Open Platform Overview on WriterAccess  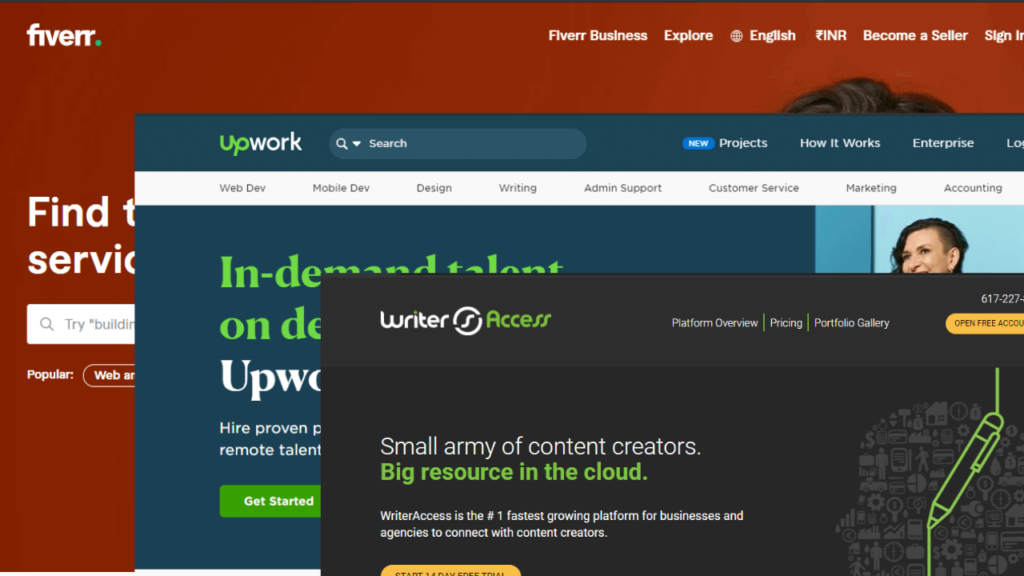pyautogui.click(x=714, y=323)
